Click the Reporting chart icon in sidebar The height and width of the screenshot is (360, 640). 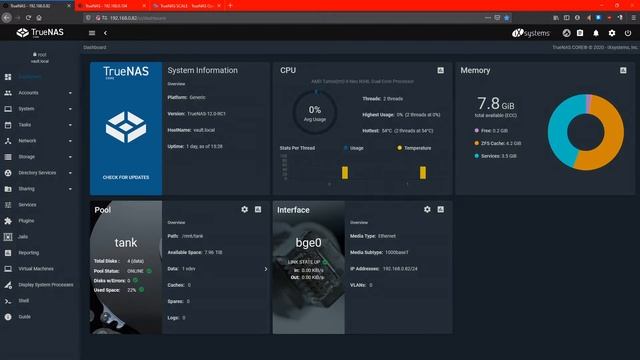[x=8, y=253]
